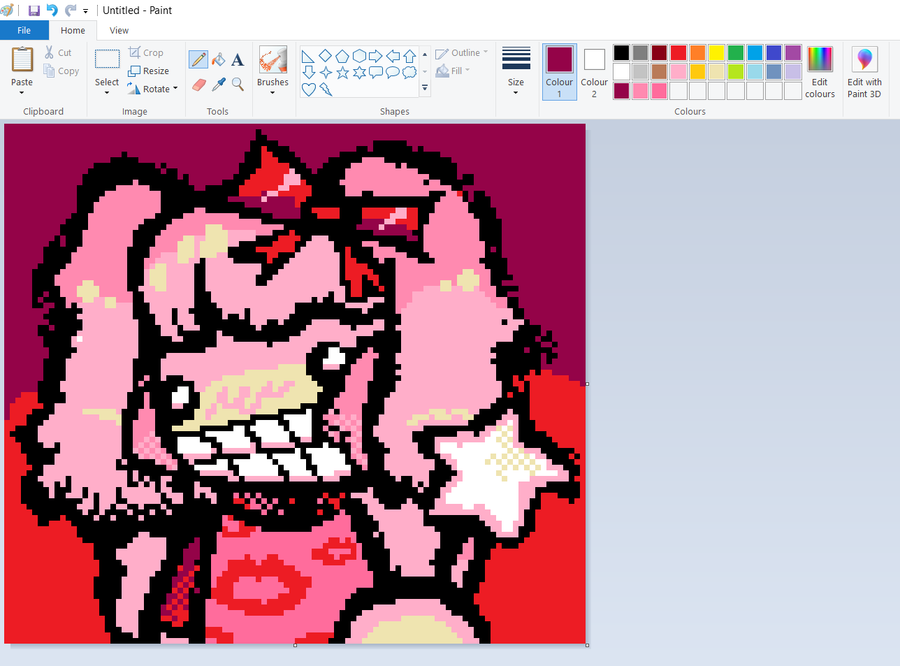The height and width of the screenshot is (666, 900).
Task: Choose the diamond shape
Action: 325,56
